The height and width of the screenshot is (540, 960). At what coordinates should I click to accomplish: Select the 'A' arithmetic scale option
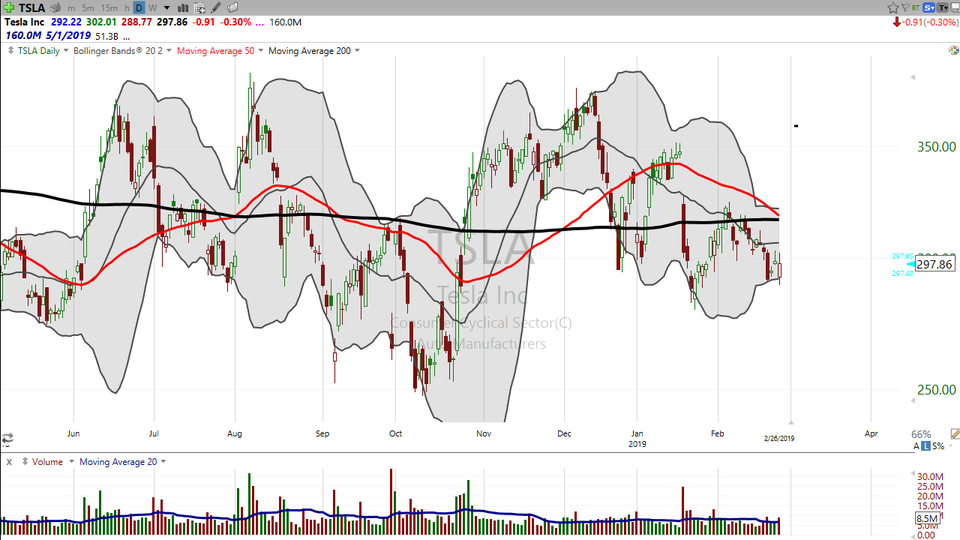tap(917, 446)
